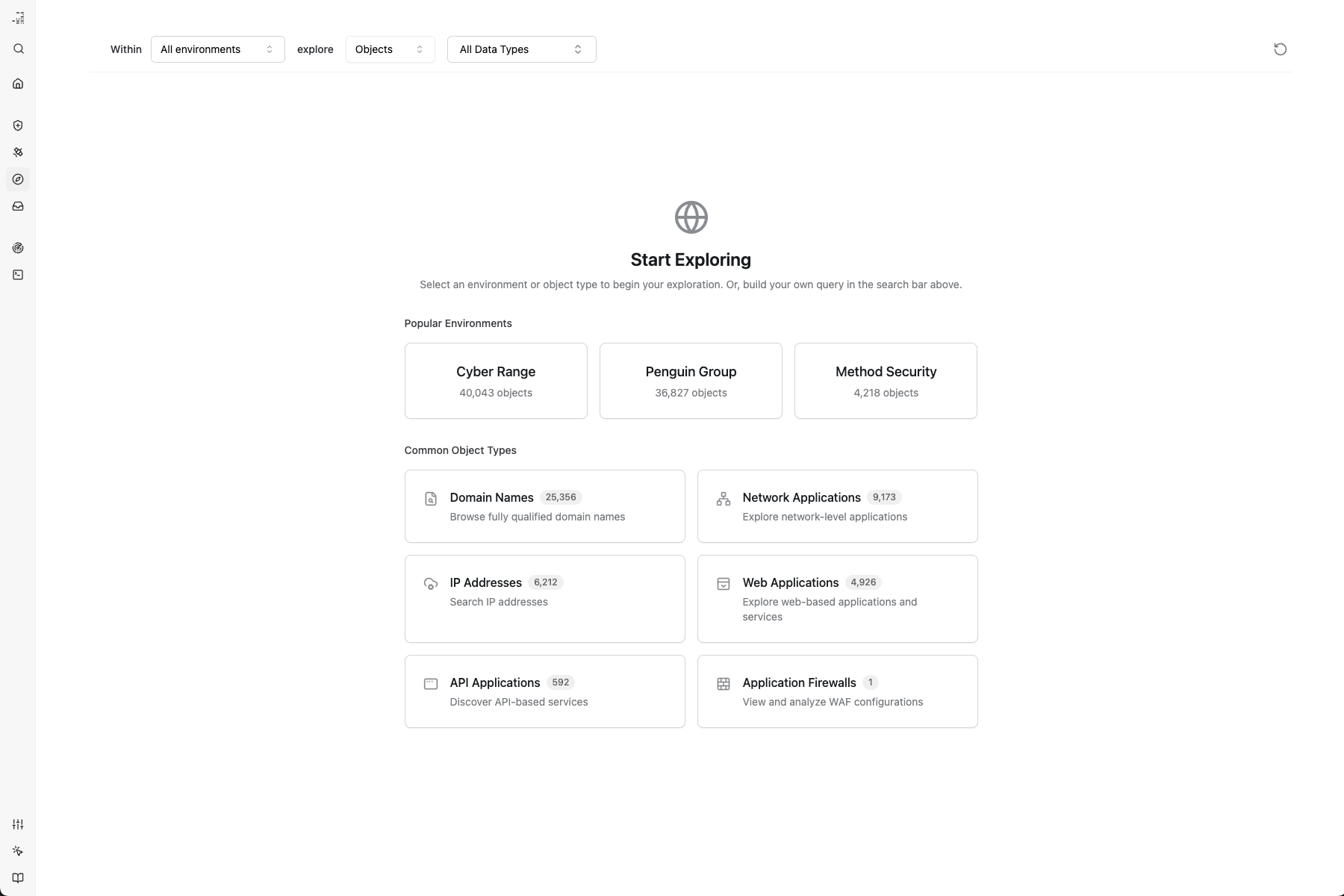
Task: Browse the Domain Names object type
Action: [544, 506]
